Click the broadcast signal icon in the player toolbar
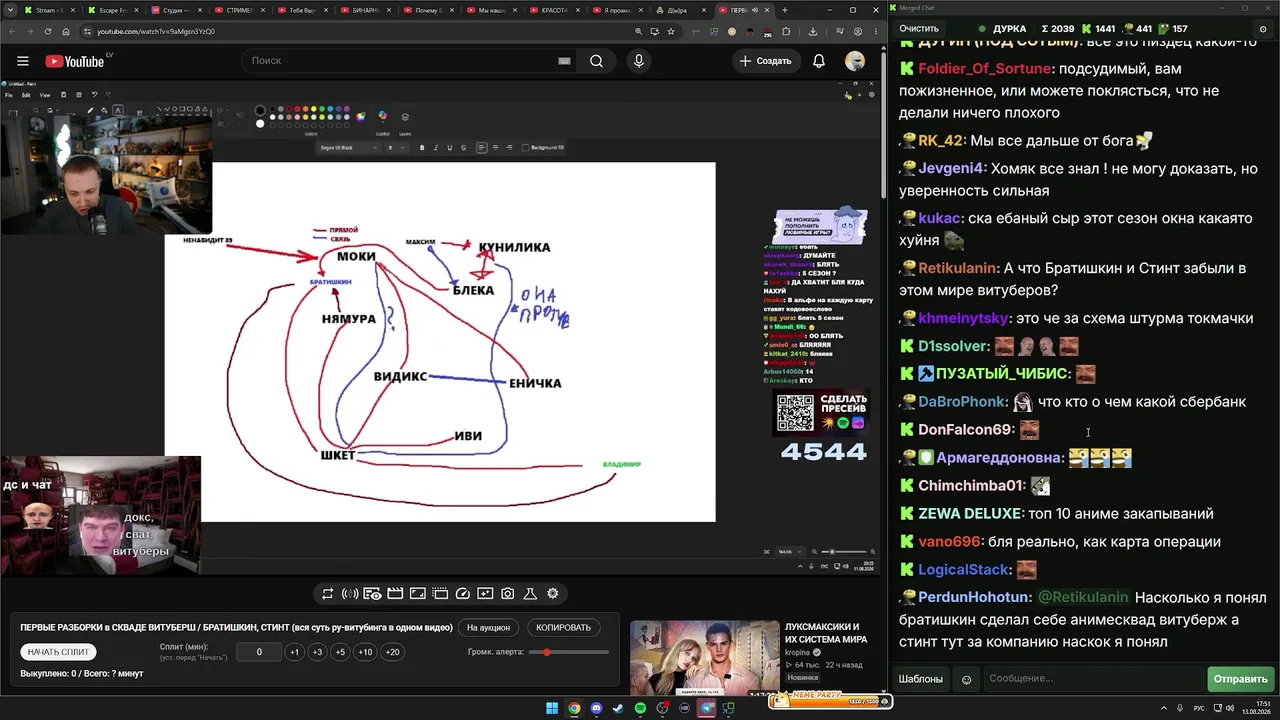Viewport: 1280px width, 720px height. [x=350, y=594]
